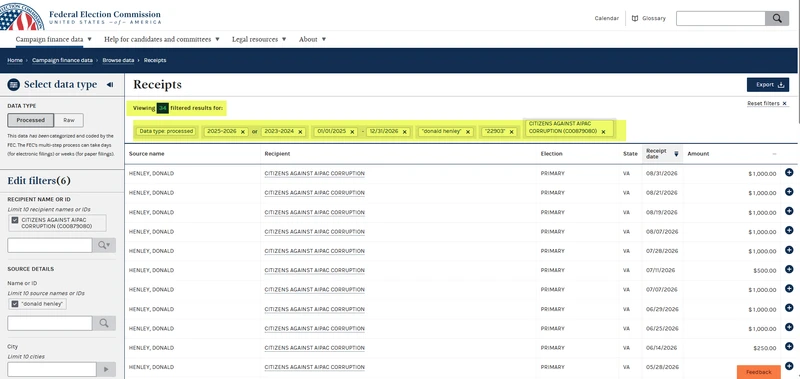Viewport: 800px width, 379px height.
Task: Click the State column header
Action: [x=630, y=154]
